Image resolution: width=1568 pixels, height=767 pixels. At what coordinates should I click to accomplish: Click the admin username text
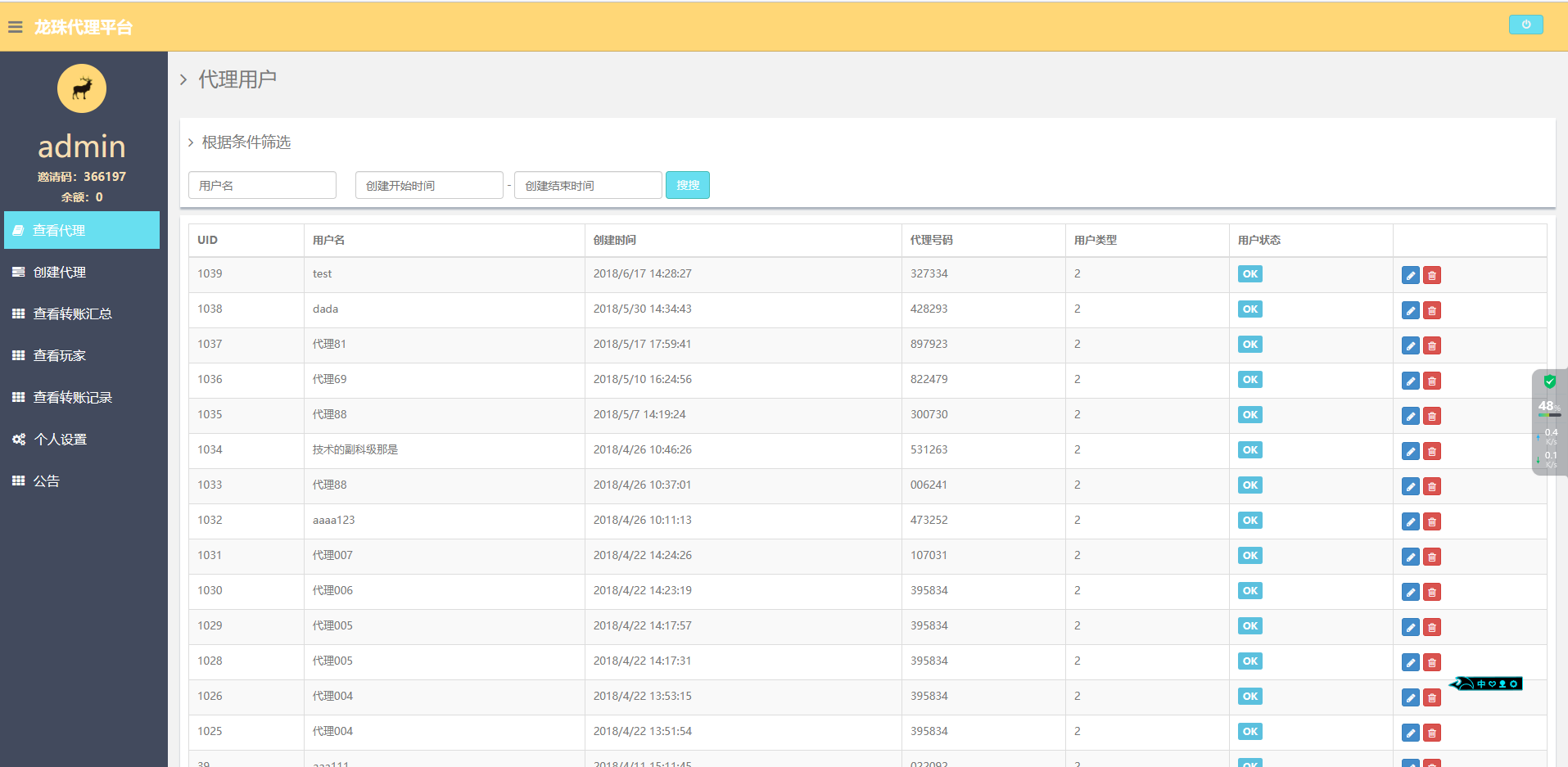point(82,147)
